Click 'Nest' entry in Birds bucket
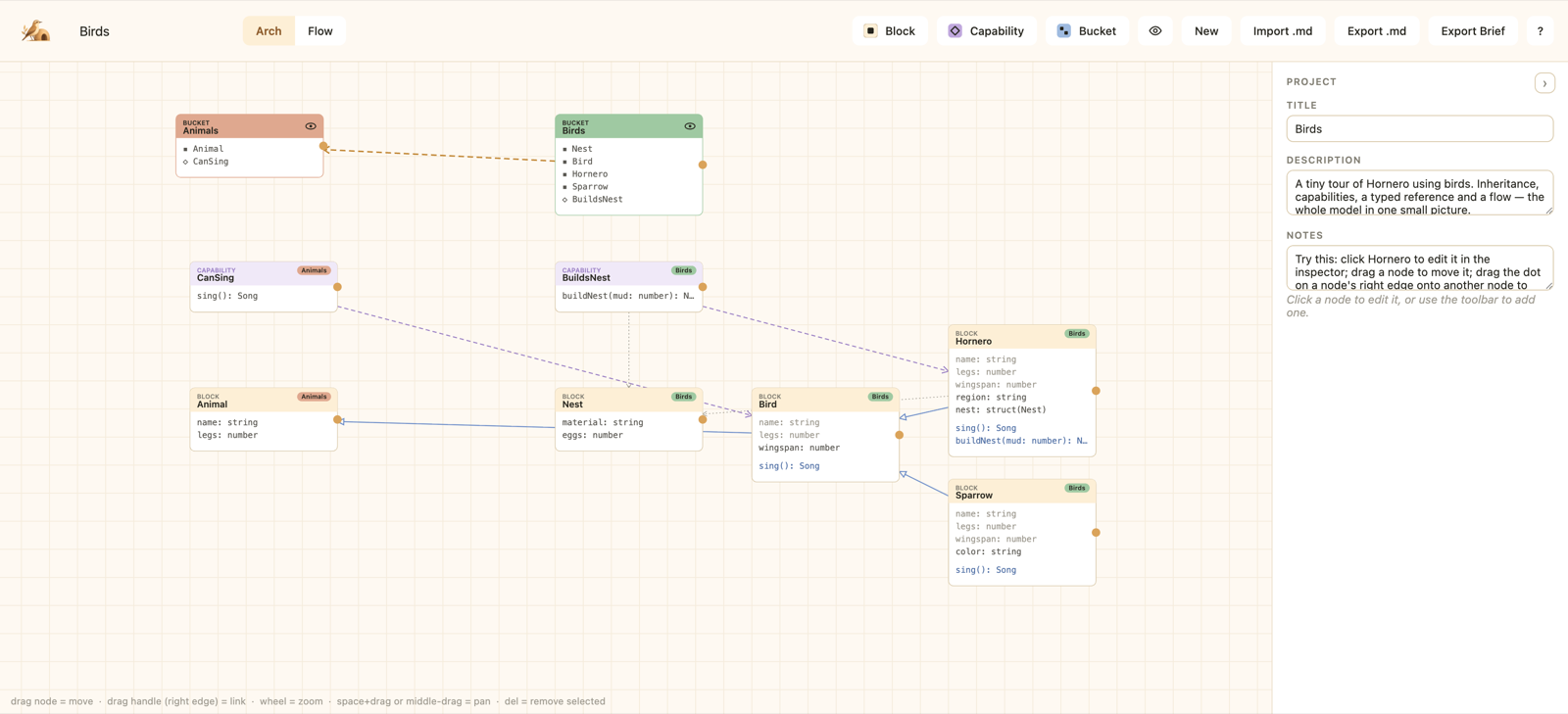1568x714 pixels. [582, 149]
